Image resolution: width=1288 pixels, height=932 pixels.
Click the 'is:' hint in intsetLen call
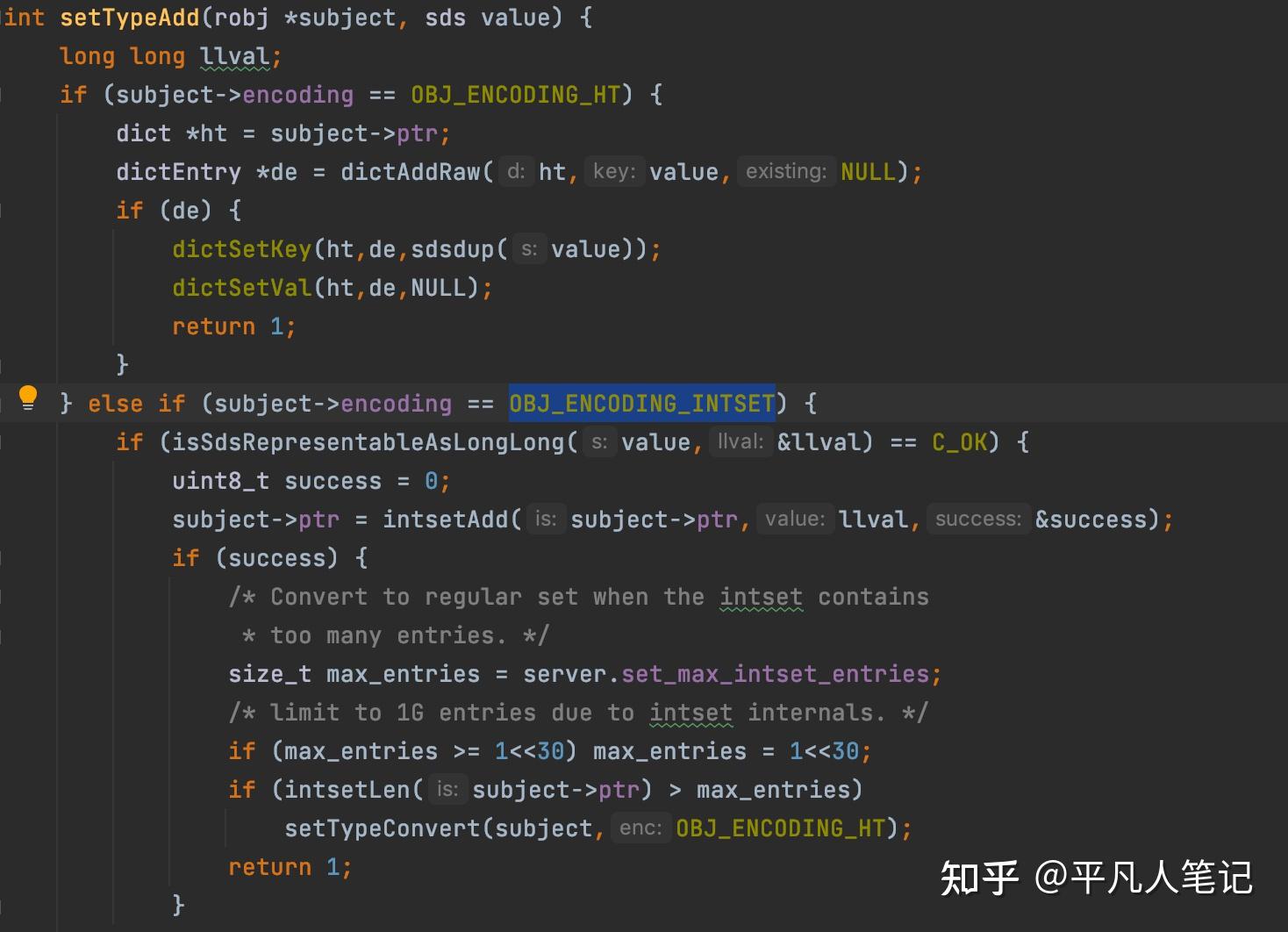click(447, 789)
